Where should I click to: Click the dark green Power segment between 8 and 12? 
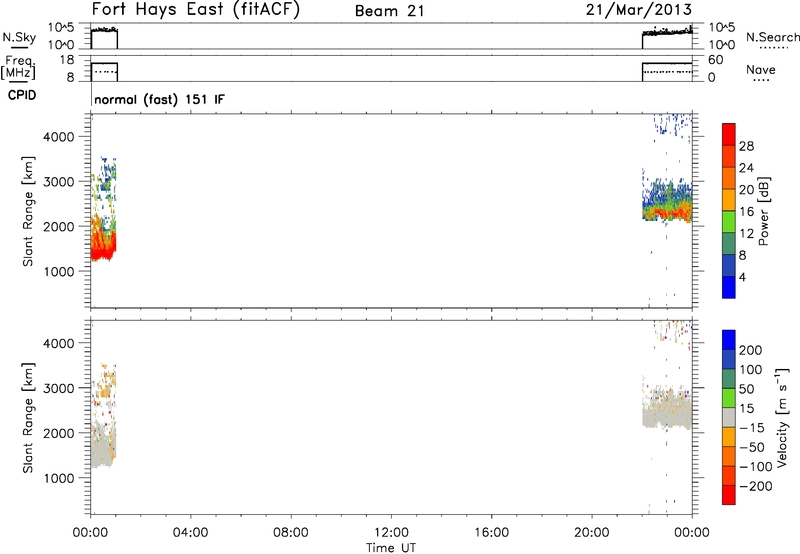tap(729, 244)
